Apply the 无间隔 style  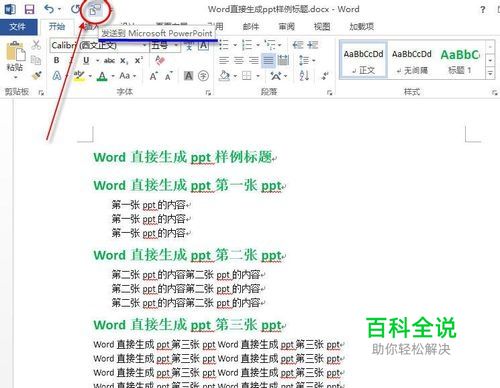411,60
